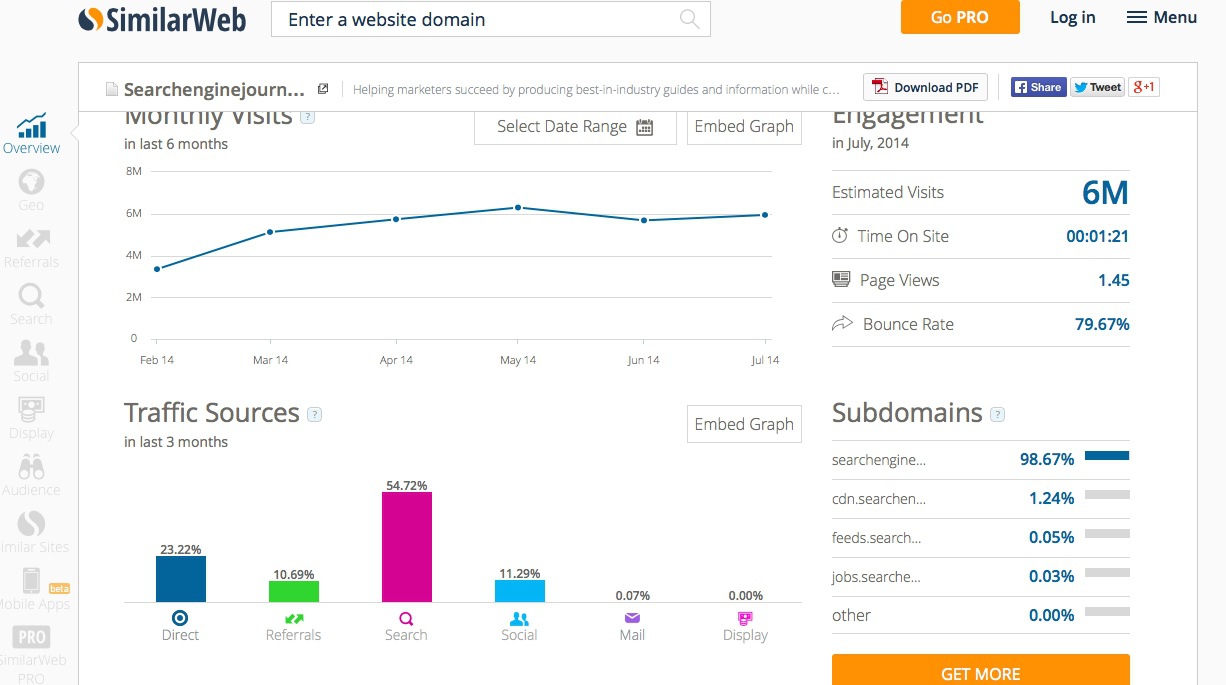Open the Audience binoculars section
Screen dimensions: 1226x685
[x=31, y=476]
